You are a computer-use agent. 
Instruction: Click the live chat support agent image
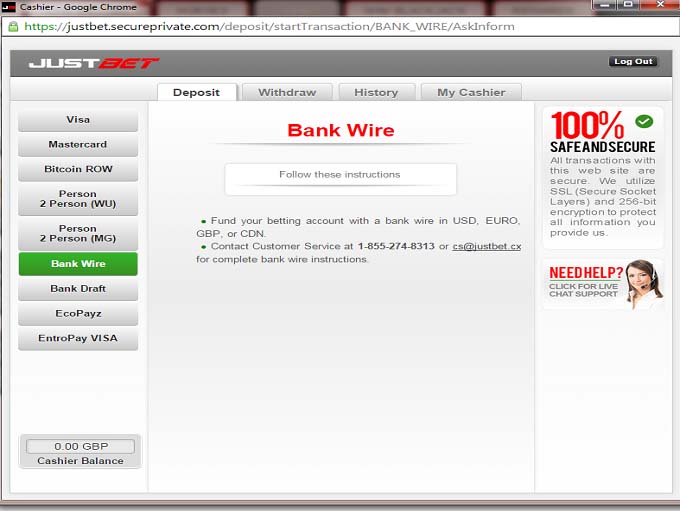pos(641,283)
